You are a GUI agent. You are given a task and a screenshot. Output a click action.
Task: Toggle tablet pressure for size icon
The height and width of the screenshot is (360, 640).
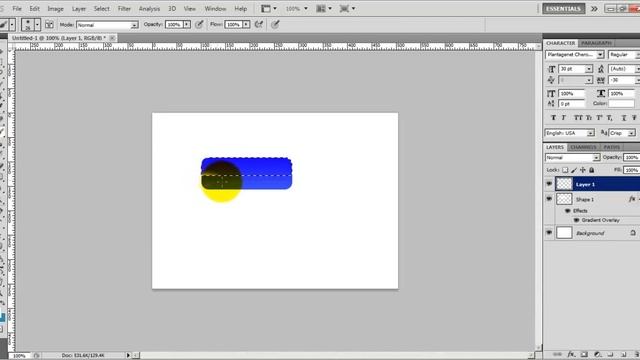[x=276, y=24]
